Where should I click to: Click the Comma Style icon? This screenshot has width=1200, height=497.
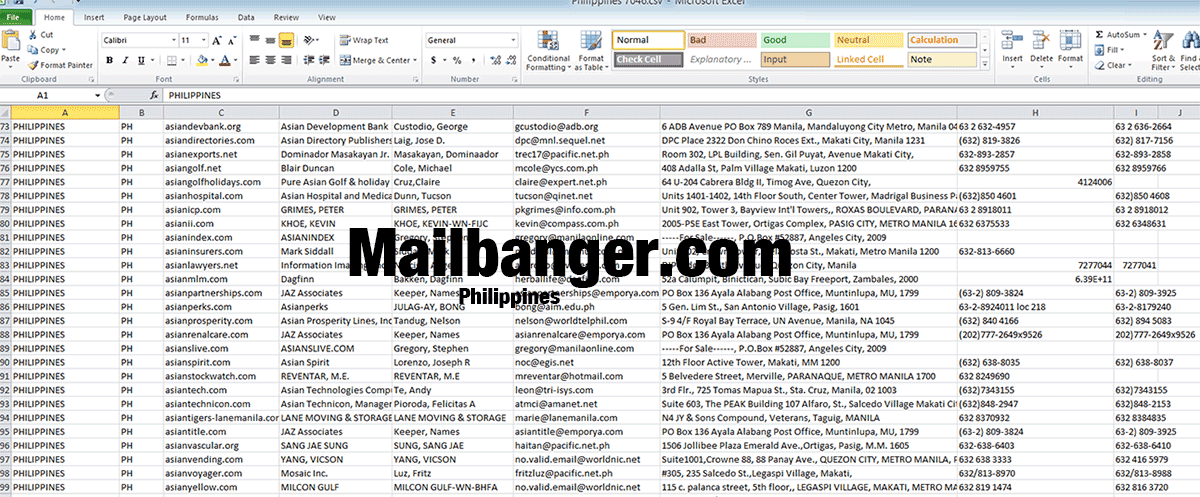471,60
